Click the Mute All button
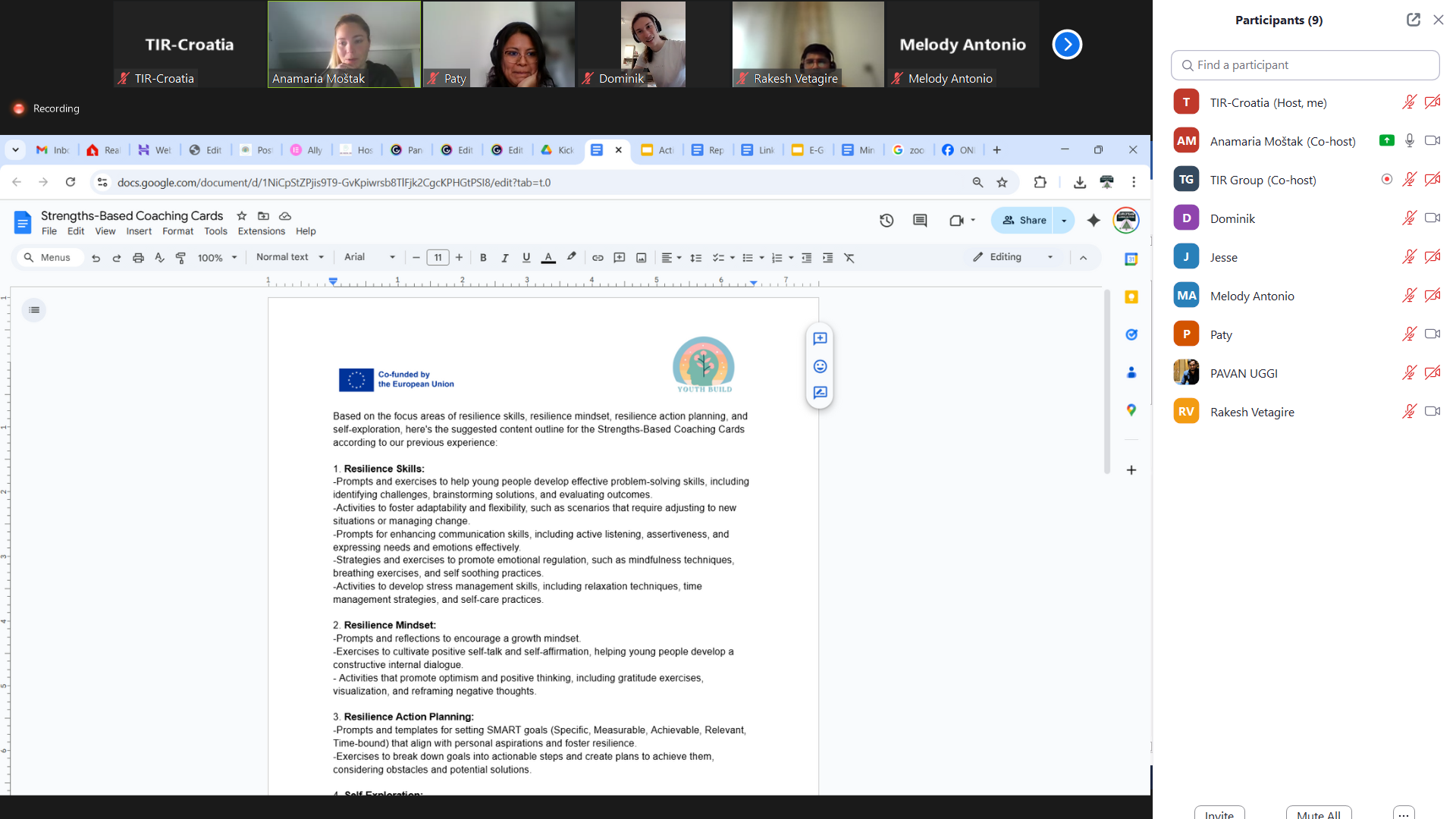Image resolution: width=1456 pixels, height=819 pixels. pyautogui.click(x=1319, y=814)
